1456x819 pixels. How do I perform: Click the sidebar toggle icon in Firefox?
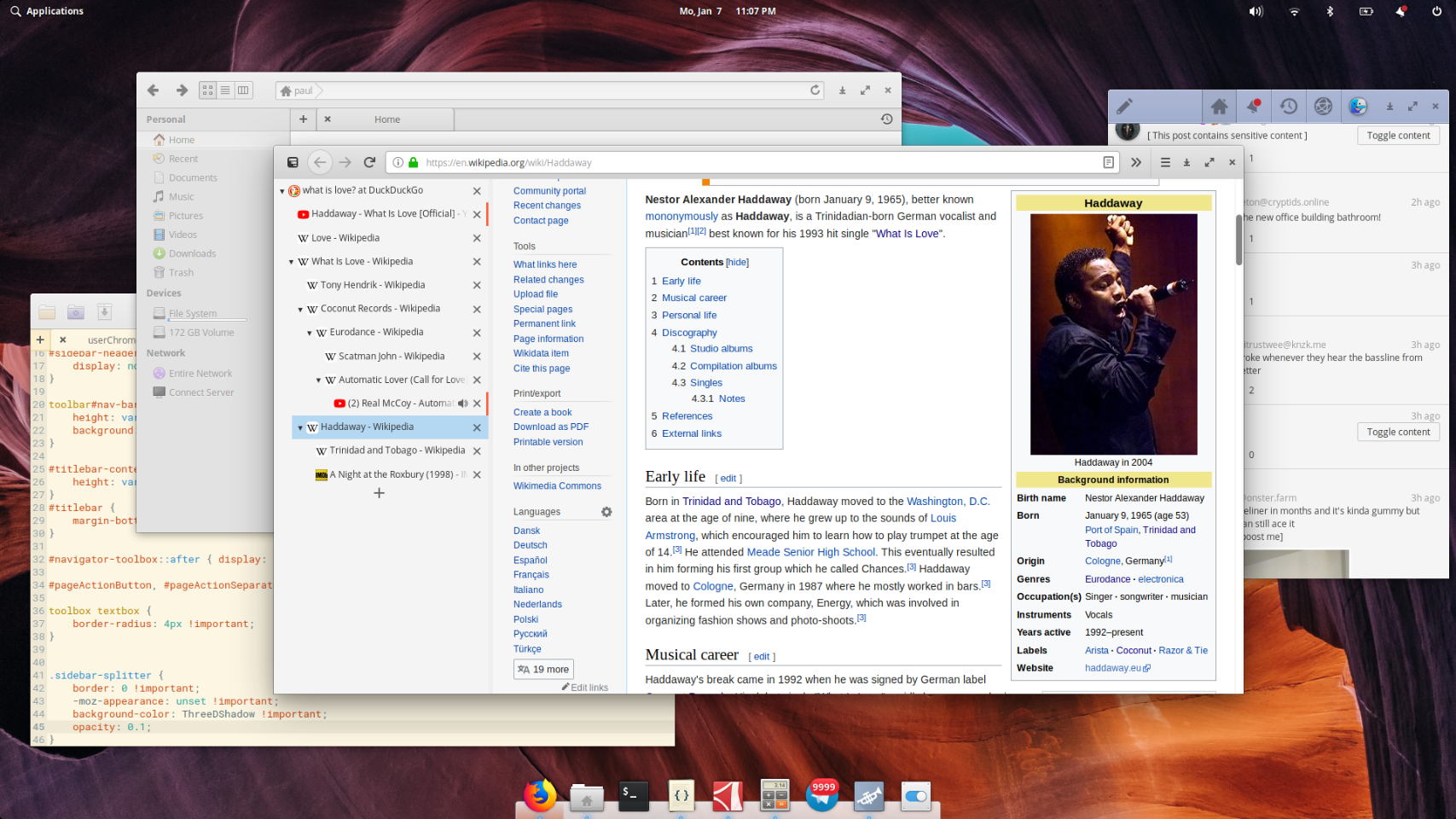pos(293,162)
